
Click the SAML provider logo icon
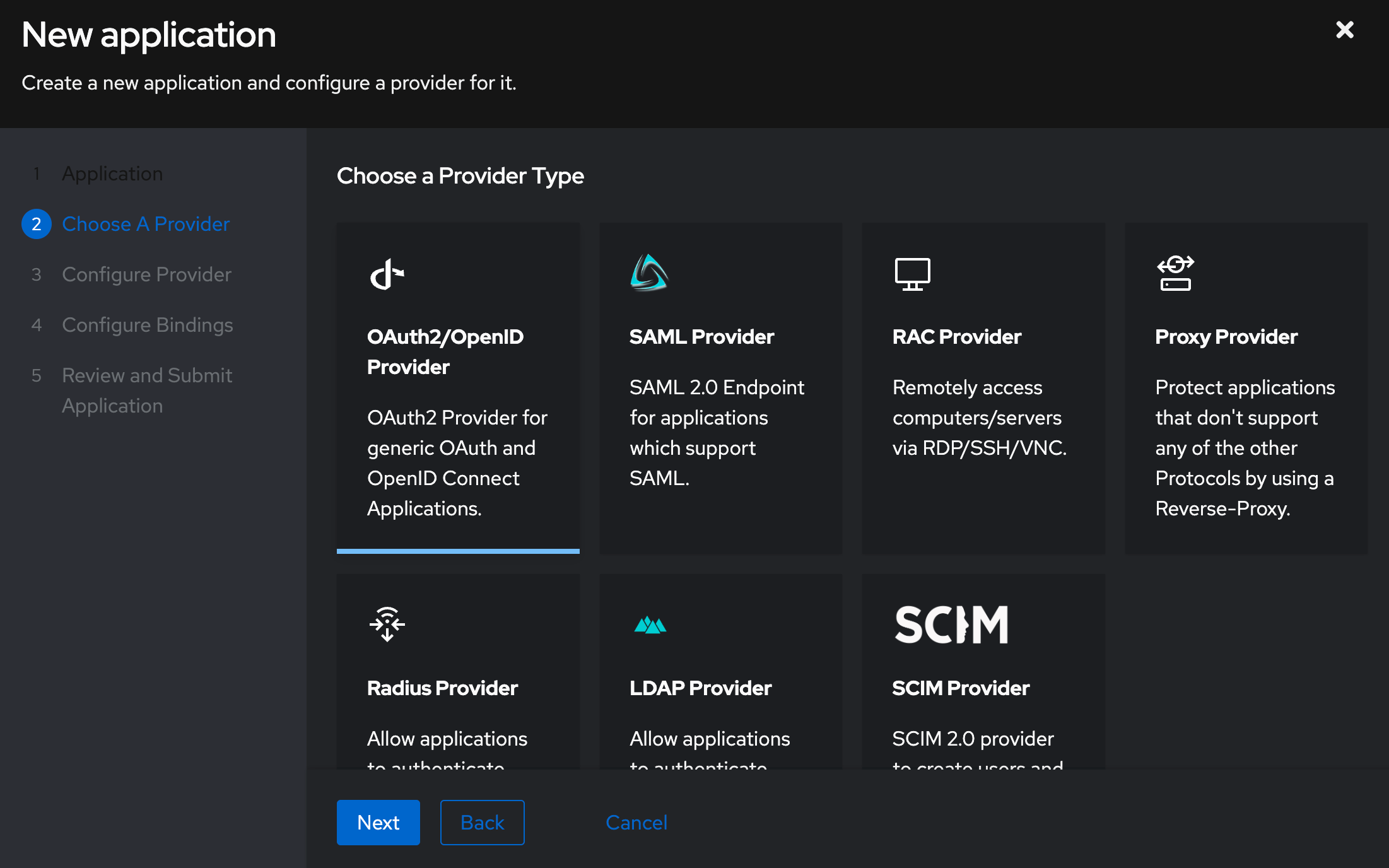click(x=649, y=273)
